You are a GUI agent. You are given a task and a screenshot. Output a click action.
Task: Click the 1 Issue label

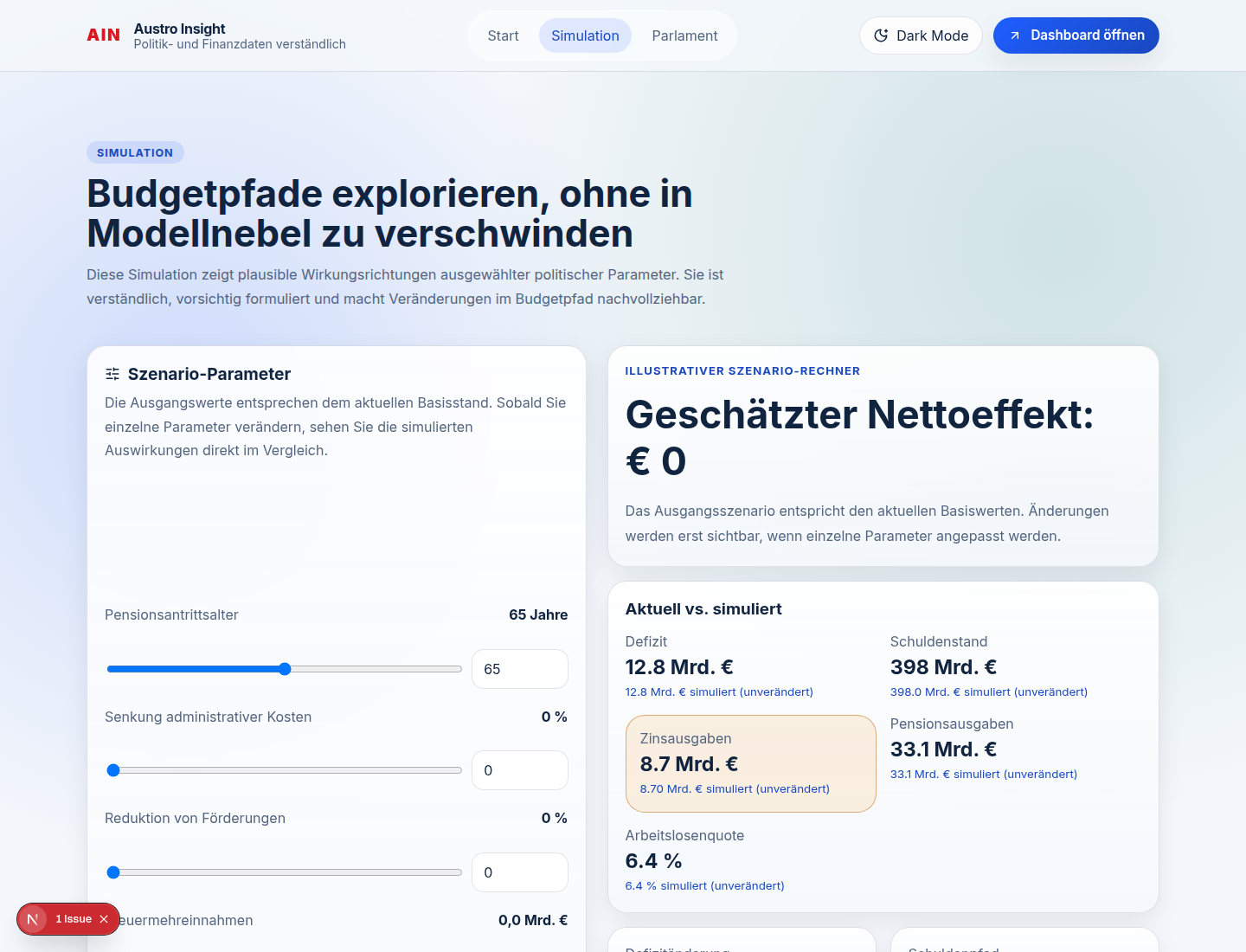[74, 919]
